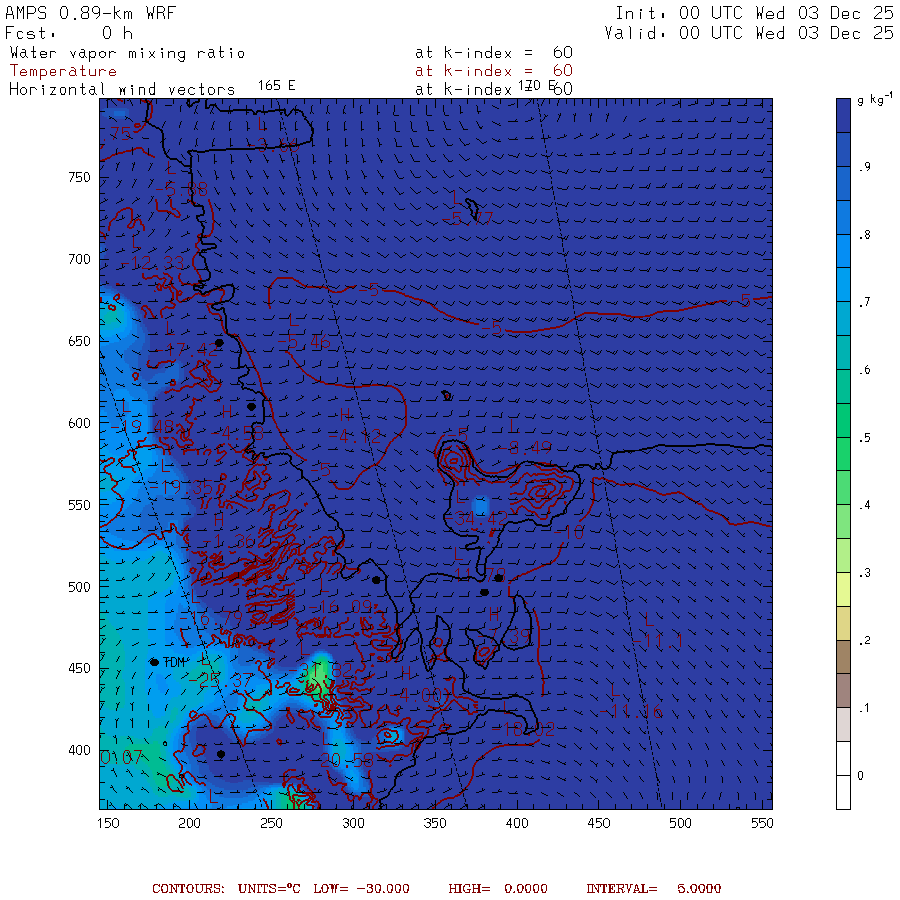The width and height of the screenshot is (900, 900).
Task: Select the Water vapor mixing ratio label
Action: coord(127,53)
